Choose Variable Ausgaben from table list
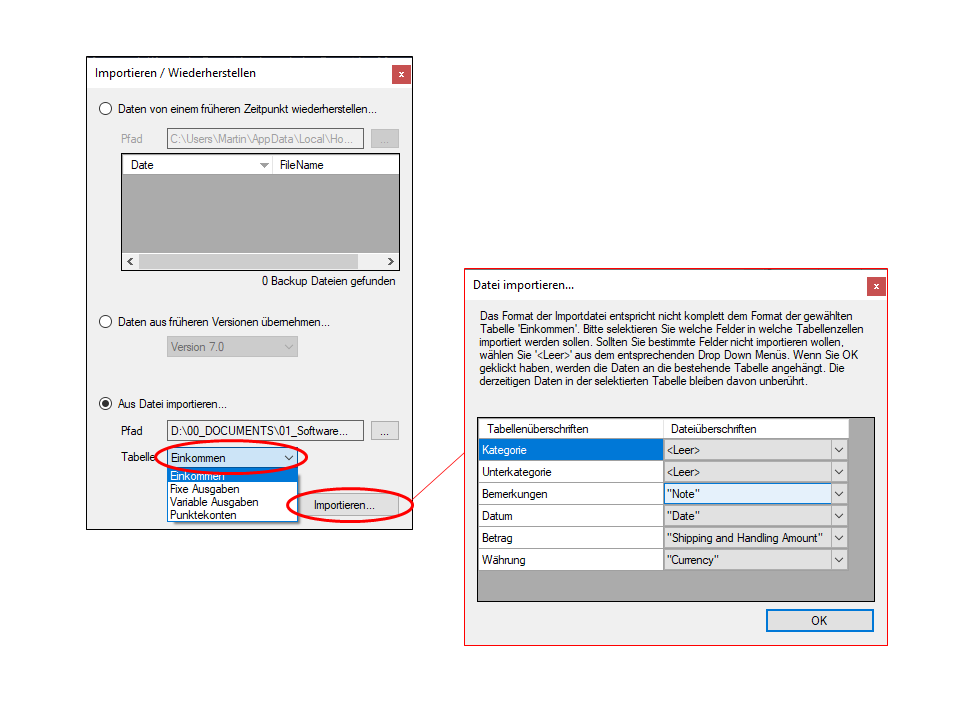Image resolution: width=960 pixels, height=720 pixels. [x=214, y=502]
